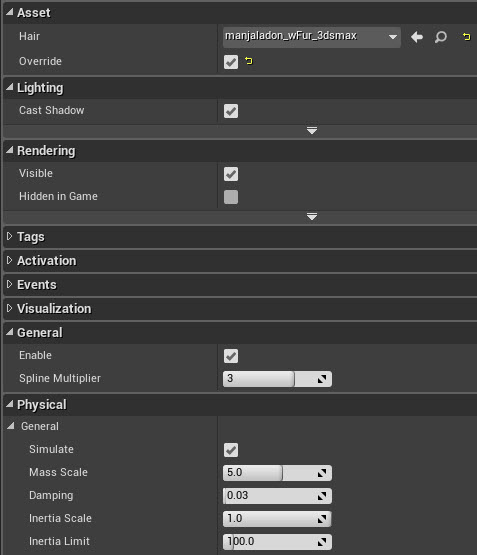Click the Mass Scale slider field
Screen dimensions: 477x555
(x=277, y=473)
